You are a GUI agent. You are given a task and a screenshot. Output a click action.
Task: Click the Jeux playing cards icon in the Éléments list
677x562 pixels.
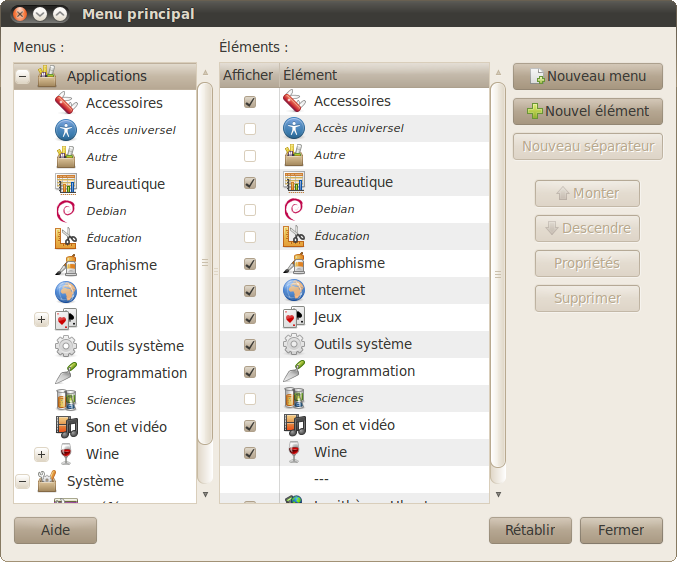[294, 317]
